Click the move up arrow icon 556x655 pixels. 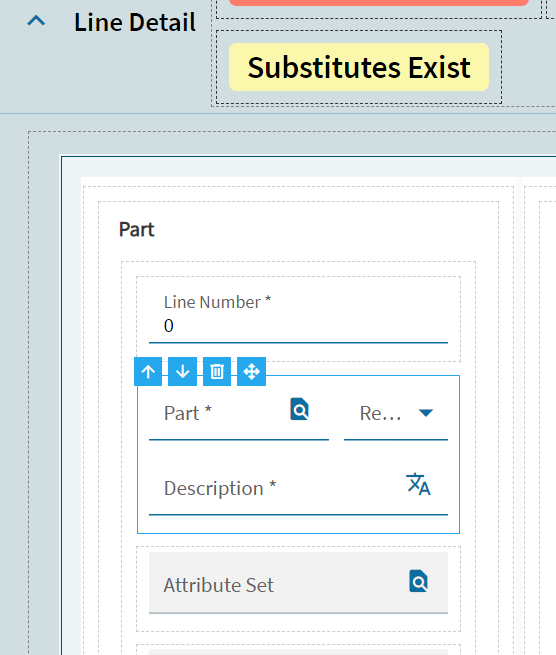tap(148, 371)
